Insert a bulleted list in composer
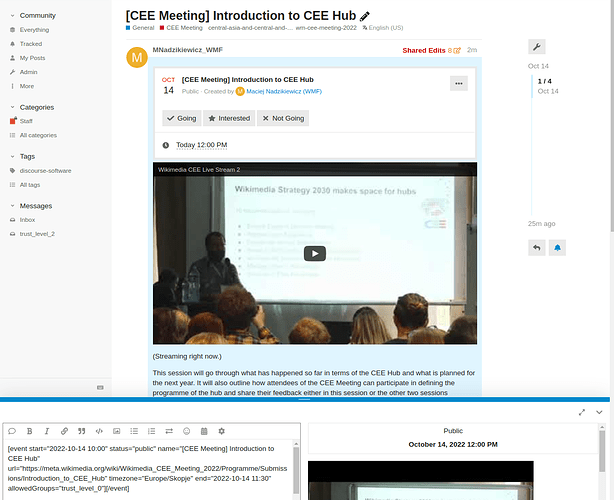Viewport: 614px width, 500px height. point(134,431)
